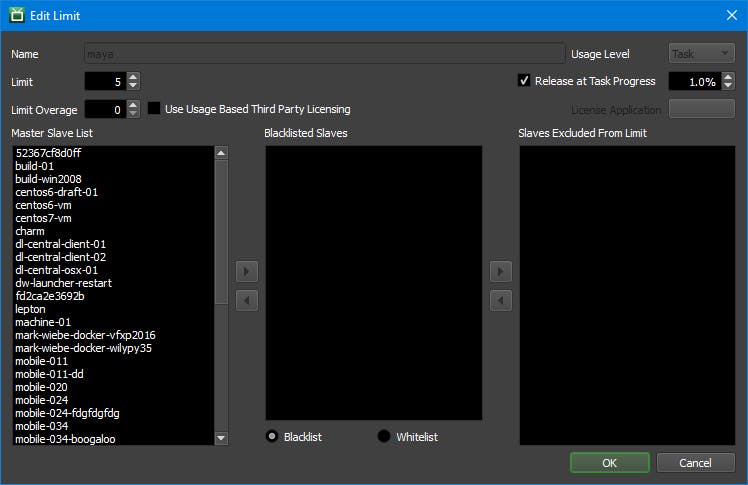Click the Limit Overage value field
The height and width of the screenshot is (485, 748).
(106, 110)
